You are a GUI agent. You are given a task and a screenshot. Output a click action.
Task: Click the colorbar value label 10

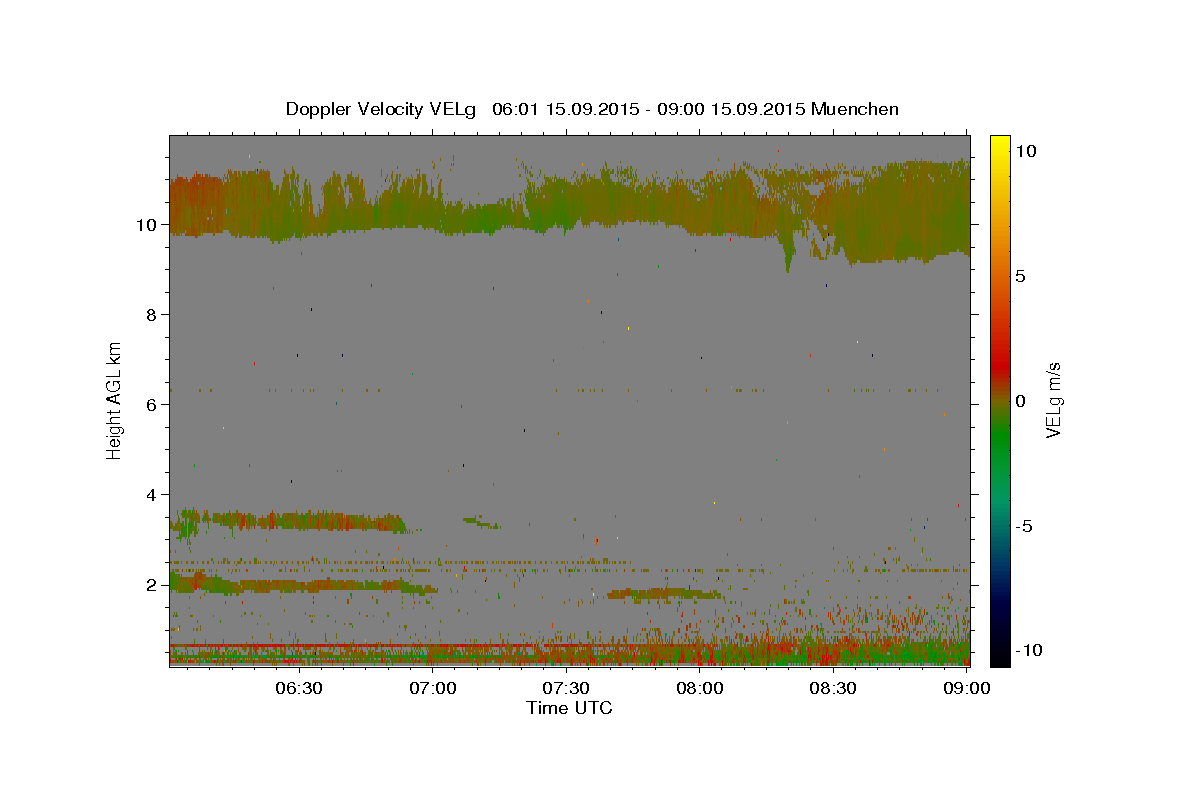tap(1025, 151)
